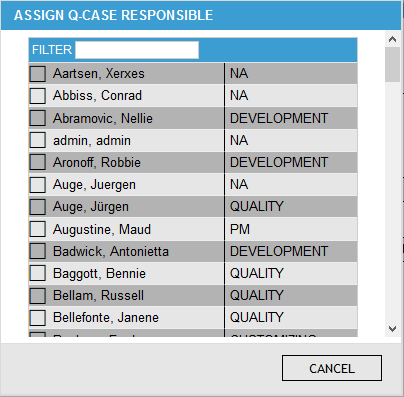Tick checkbox beside Auge, Jürgen
The height and width of the screenshot is (397, 404).
pos(38,207)
